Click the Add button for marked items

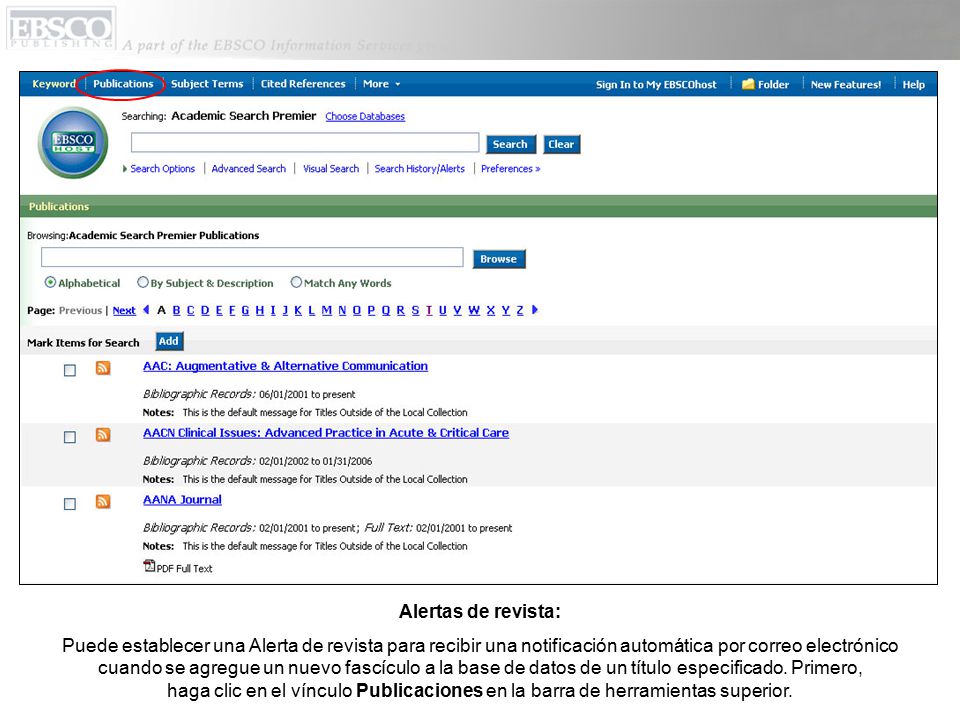(x=168, y=342)
